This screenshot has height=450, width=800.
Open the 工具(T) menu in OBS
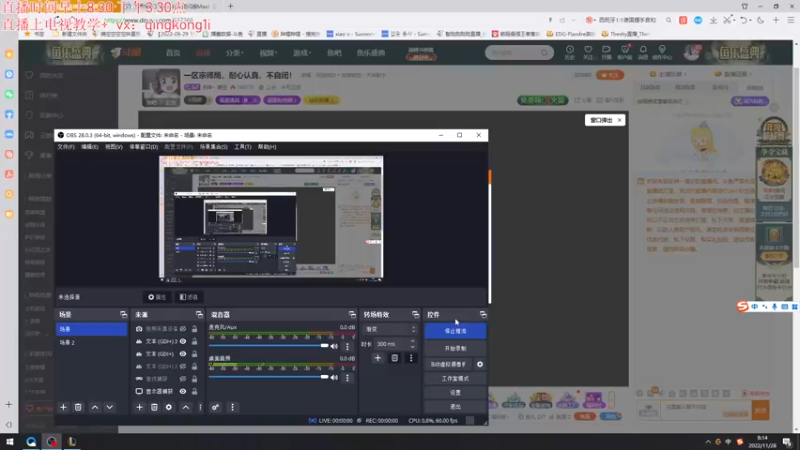(x=242, y=147)
